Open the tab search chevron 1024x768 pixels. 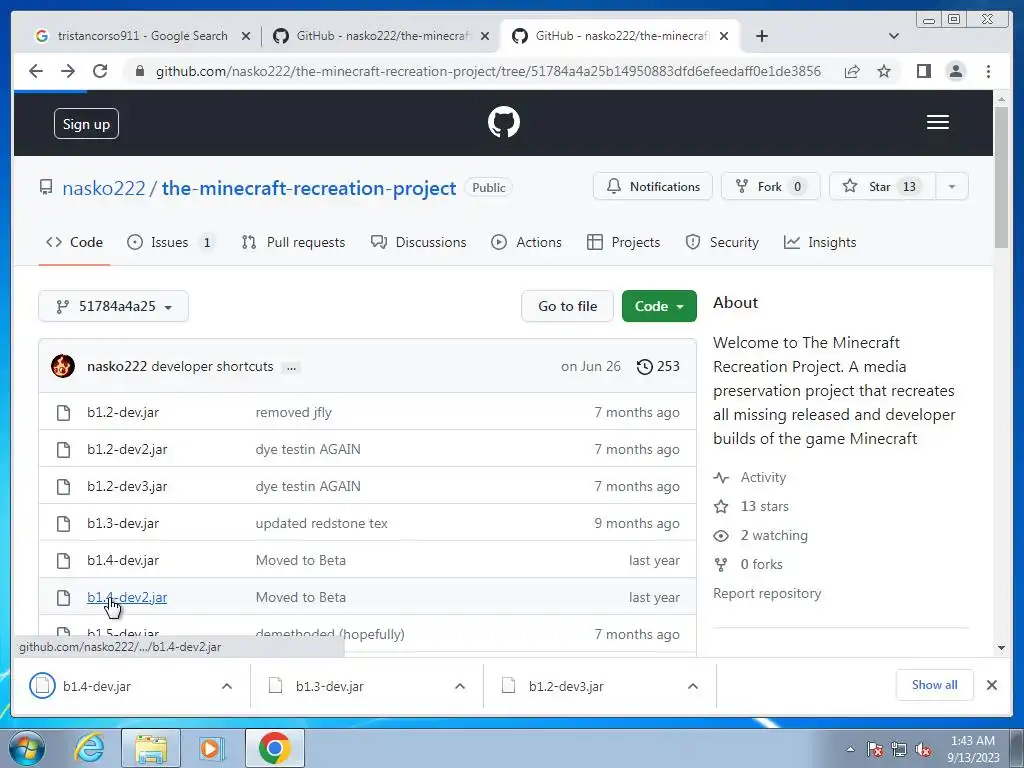894,36
